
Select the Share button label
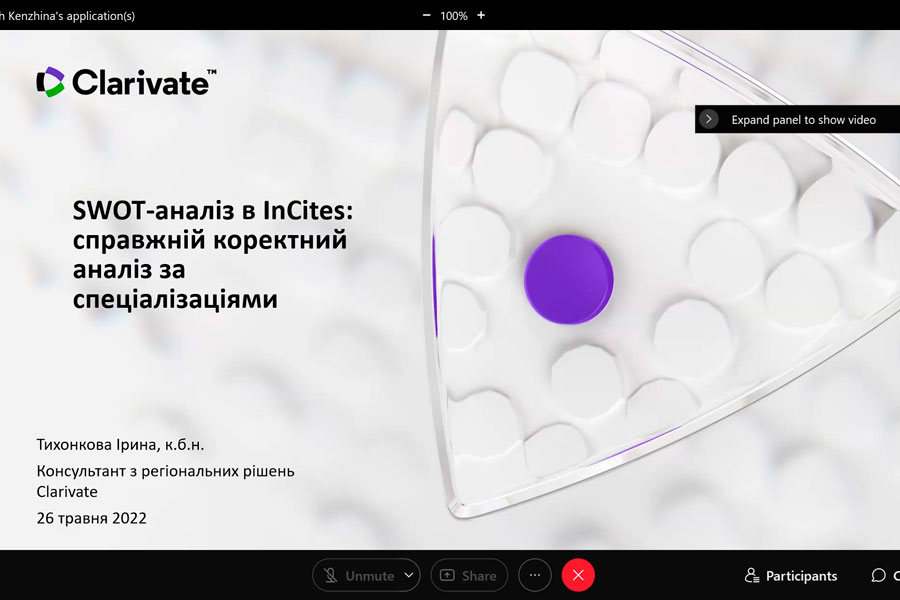point(479,576)
